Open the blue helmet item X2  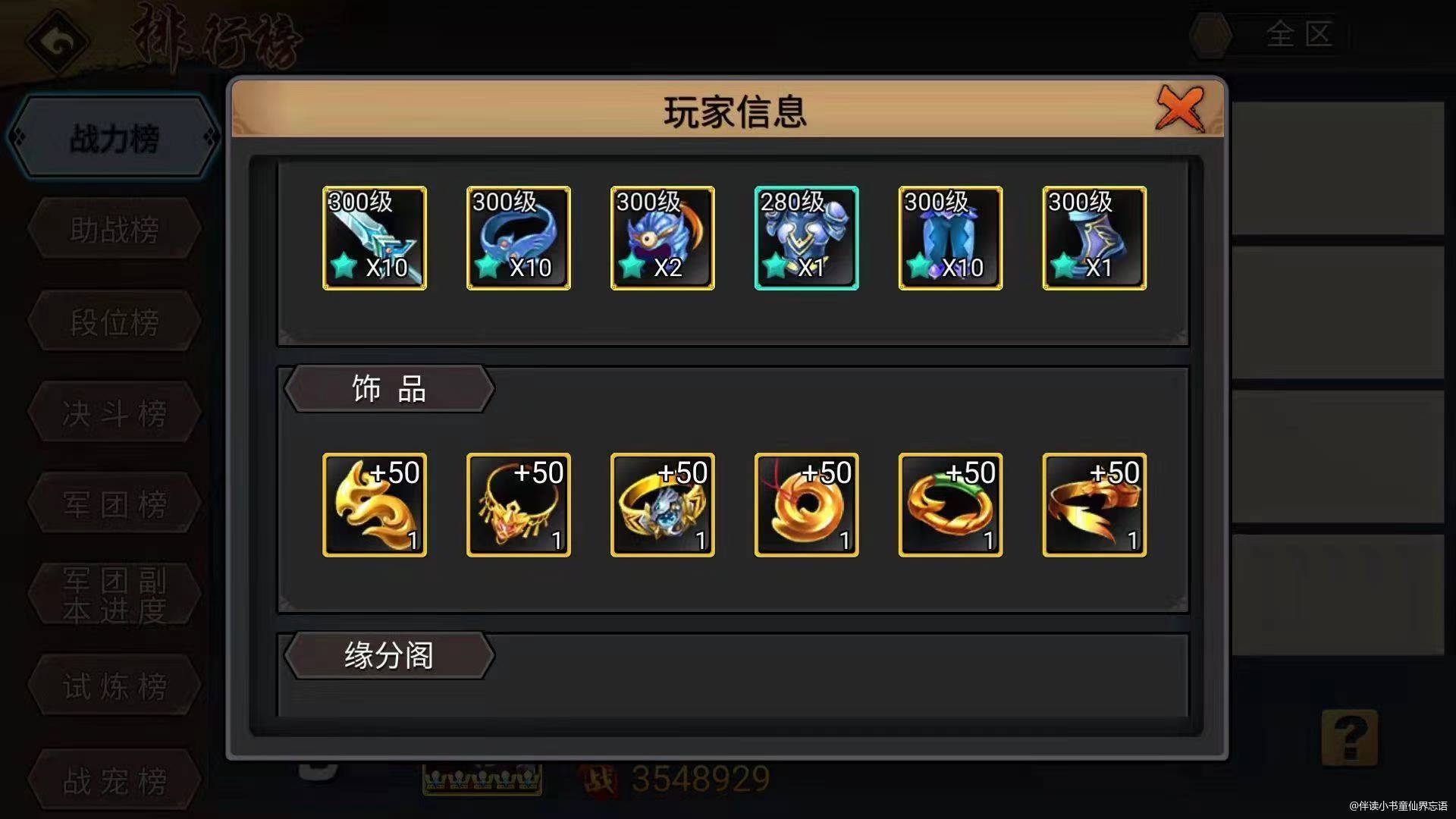pos(663,238)
